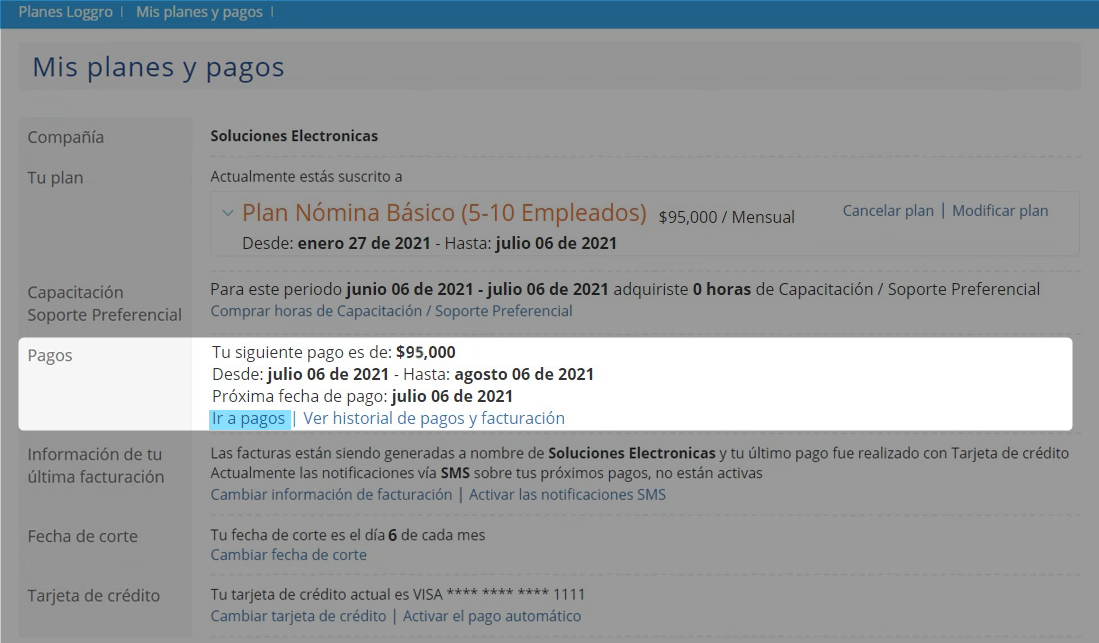Image resolution: width=1099 pixels, height=643 pixels.
Task: Collapse the Plan Nómina Básico chevron
Action: 228,213
